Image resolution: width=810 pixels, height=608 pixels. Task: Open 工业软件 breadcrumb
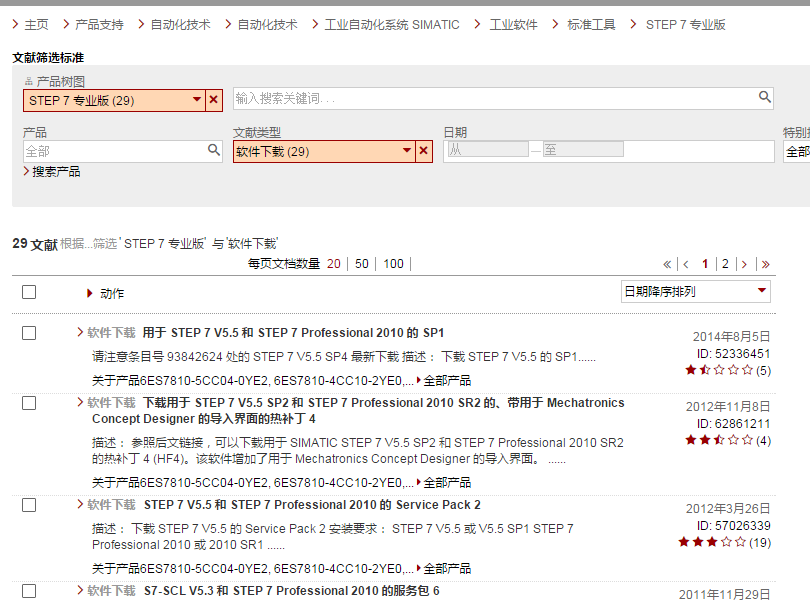(513, 24)
